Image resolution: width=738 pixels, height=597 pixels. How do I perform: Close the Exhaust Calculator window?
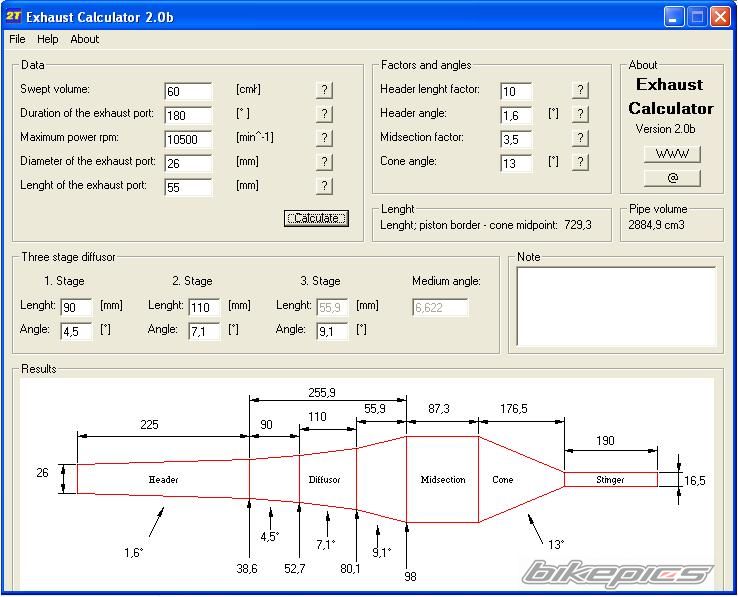pyautogui.click(x=720, y=17)
